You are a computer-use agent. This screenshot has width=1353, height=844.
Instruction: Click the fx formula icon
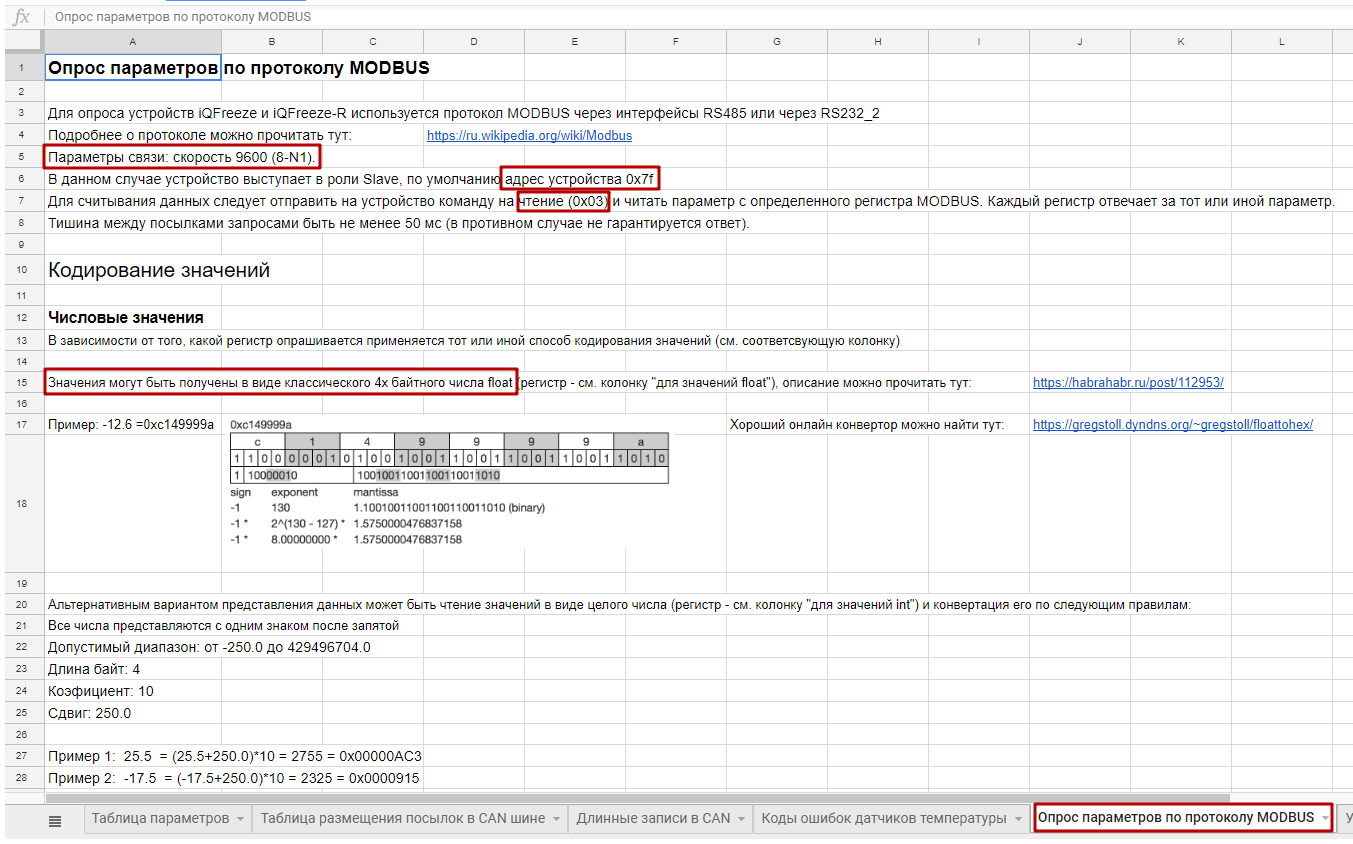coord(21,16)
